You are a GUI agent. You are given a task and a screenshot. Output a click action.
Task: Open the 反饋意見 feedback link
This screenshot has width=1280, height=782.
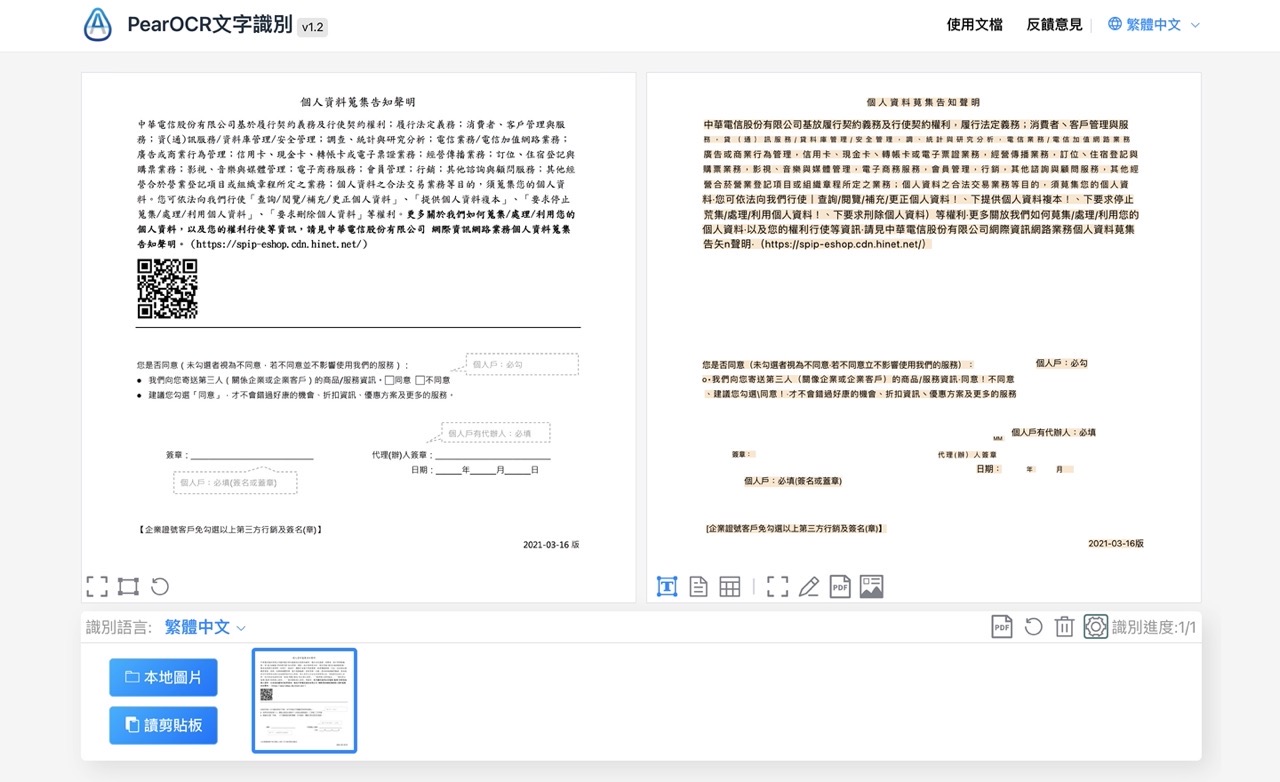(x=1054, y=24)
